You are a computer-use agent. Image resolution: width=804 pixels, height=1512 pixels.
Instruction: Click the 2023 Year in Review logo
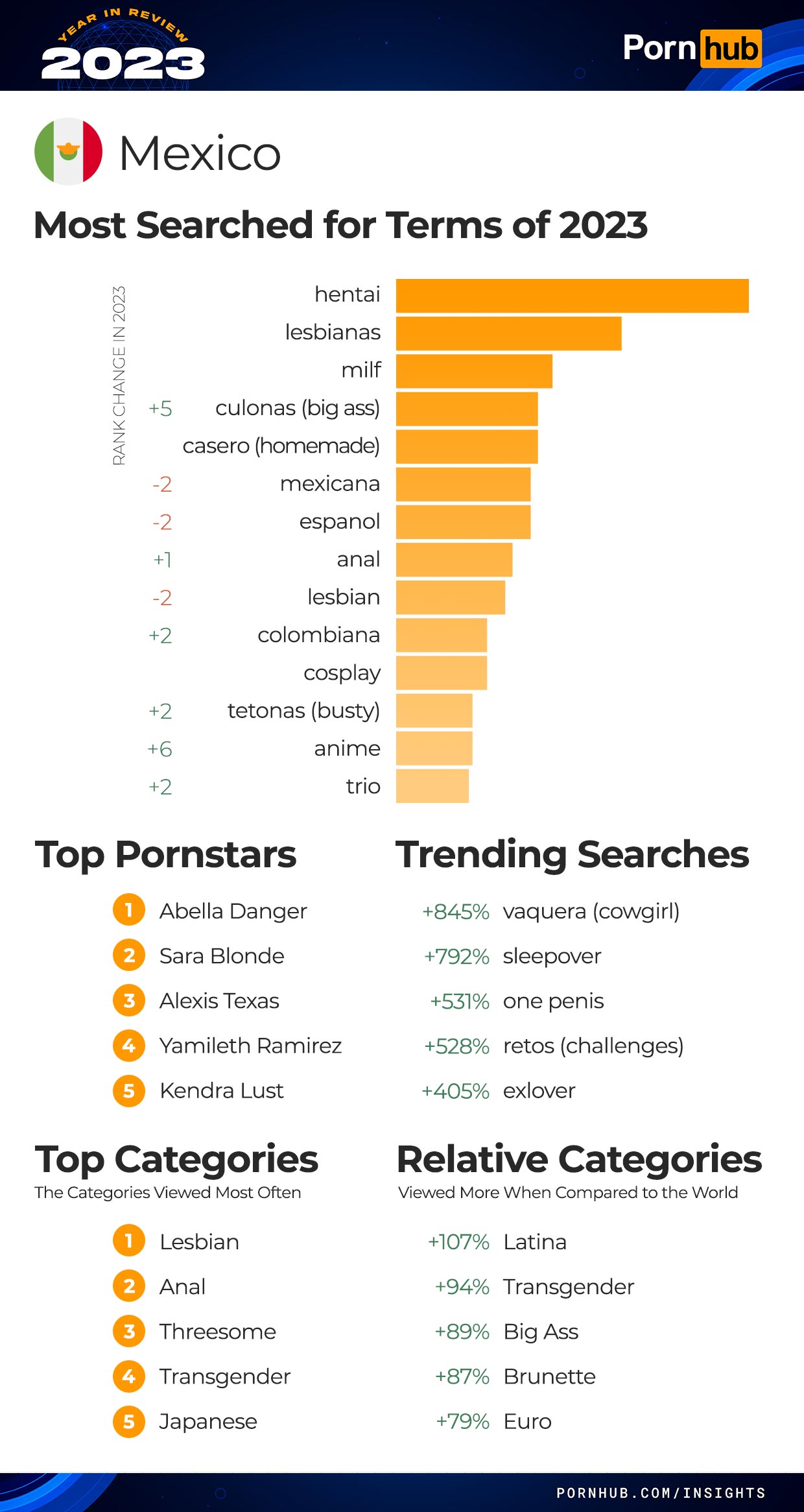tap(123, 45)
